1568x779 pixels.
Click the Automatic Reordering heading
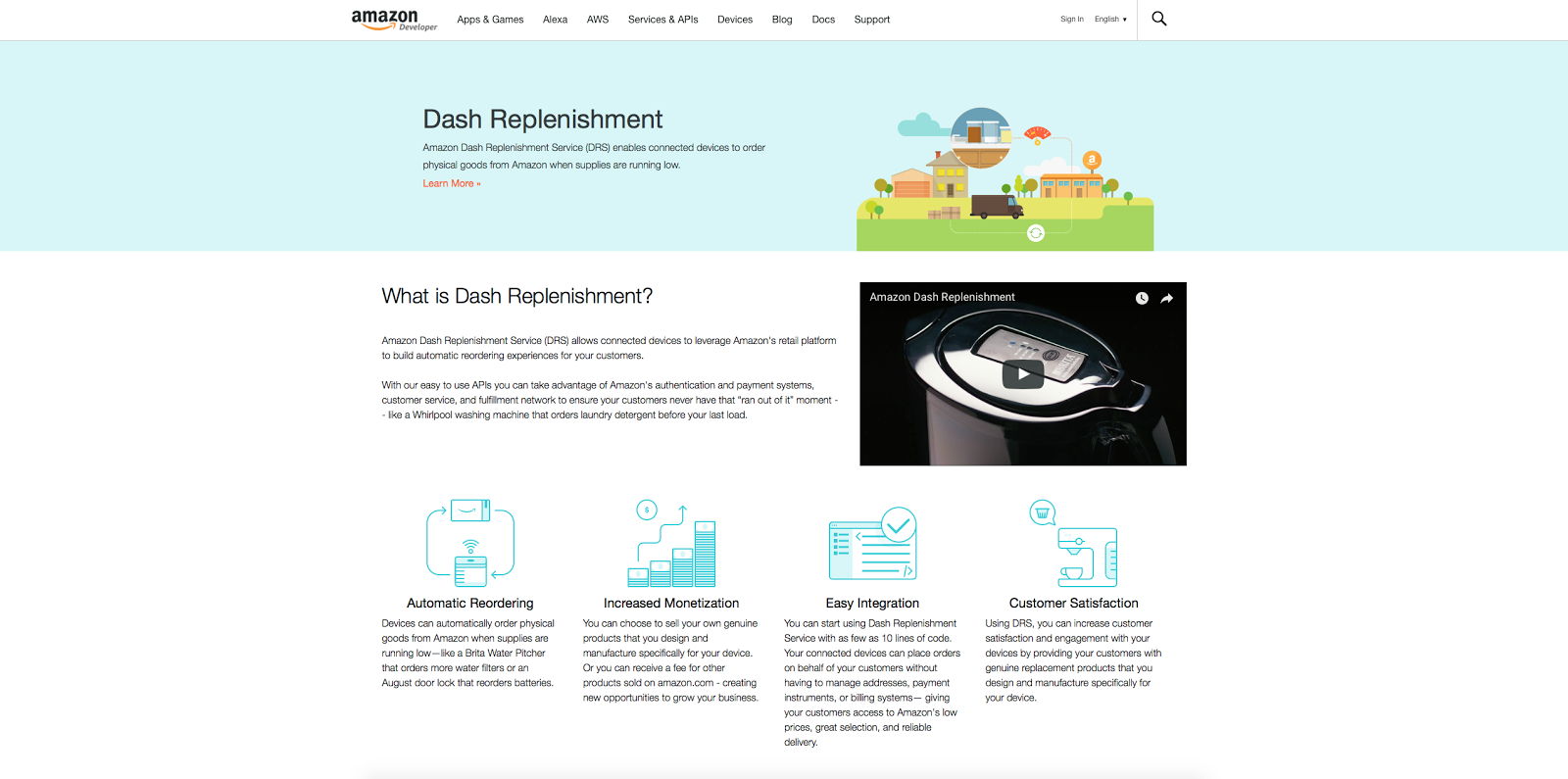[x=470, y=604]
